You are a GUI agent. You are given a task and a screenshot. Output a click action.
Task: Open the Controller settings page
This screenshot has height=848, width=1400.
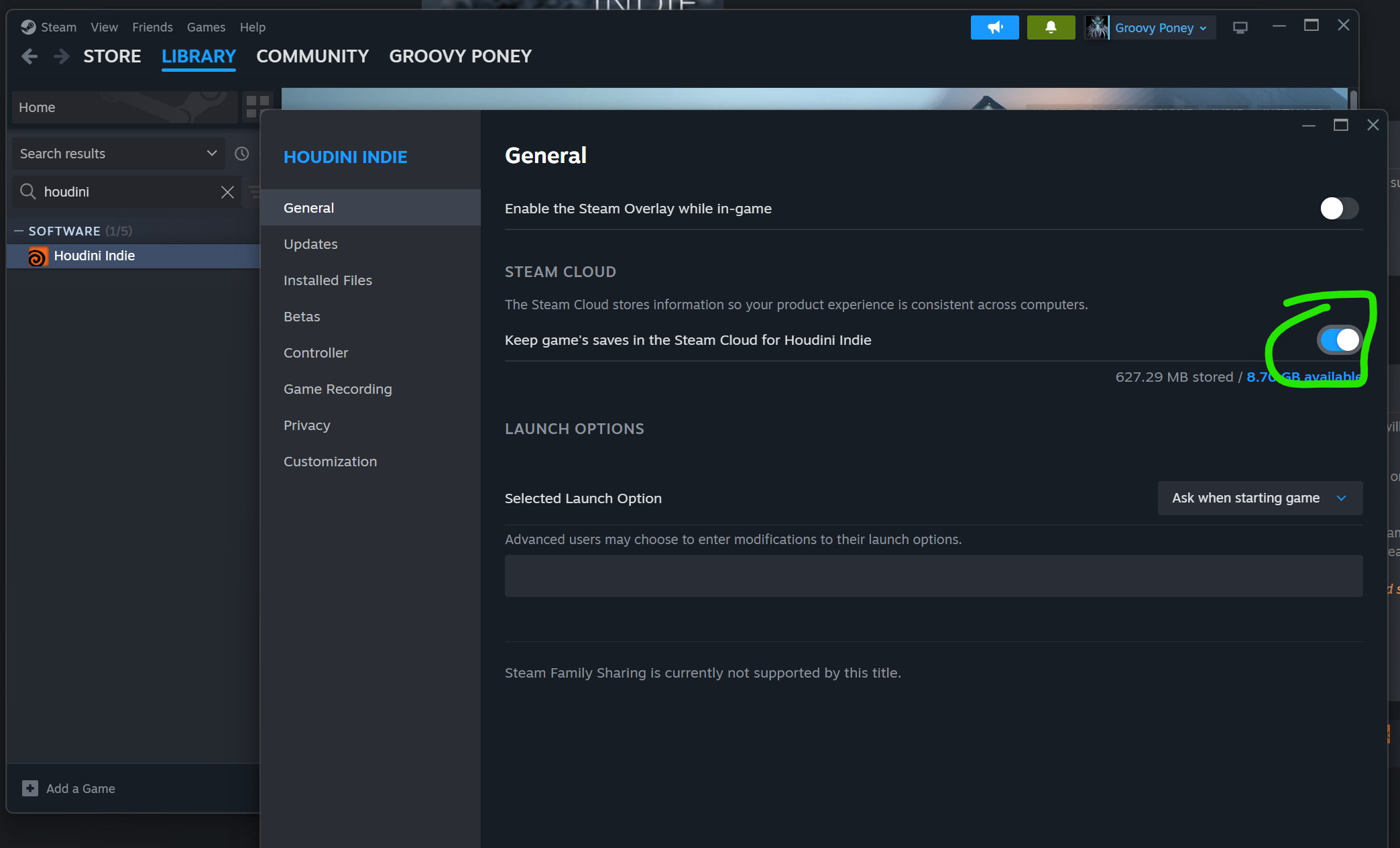[370, 353]
